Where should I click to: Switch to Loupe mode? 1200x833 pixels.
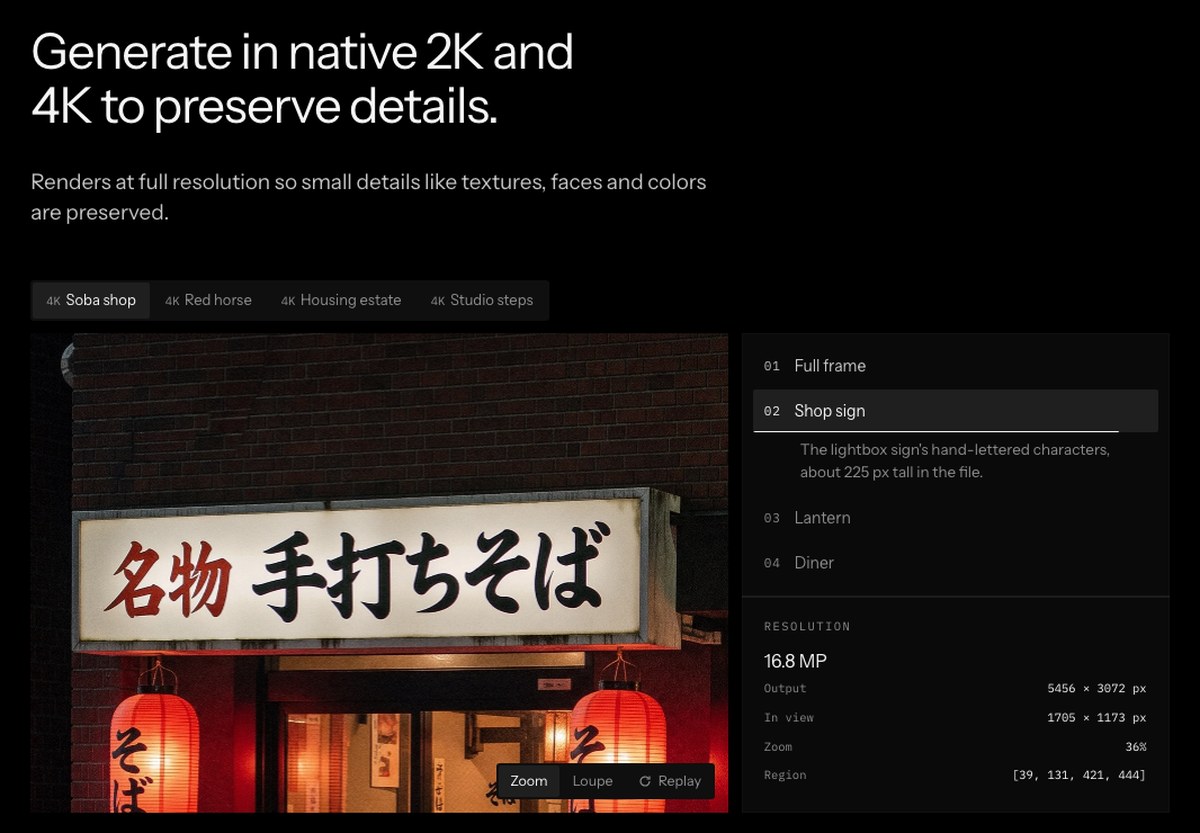click(592, 781)
